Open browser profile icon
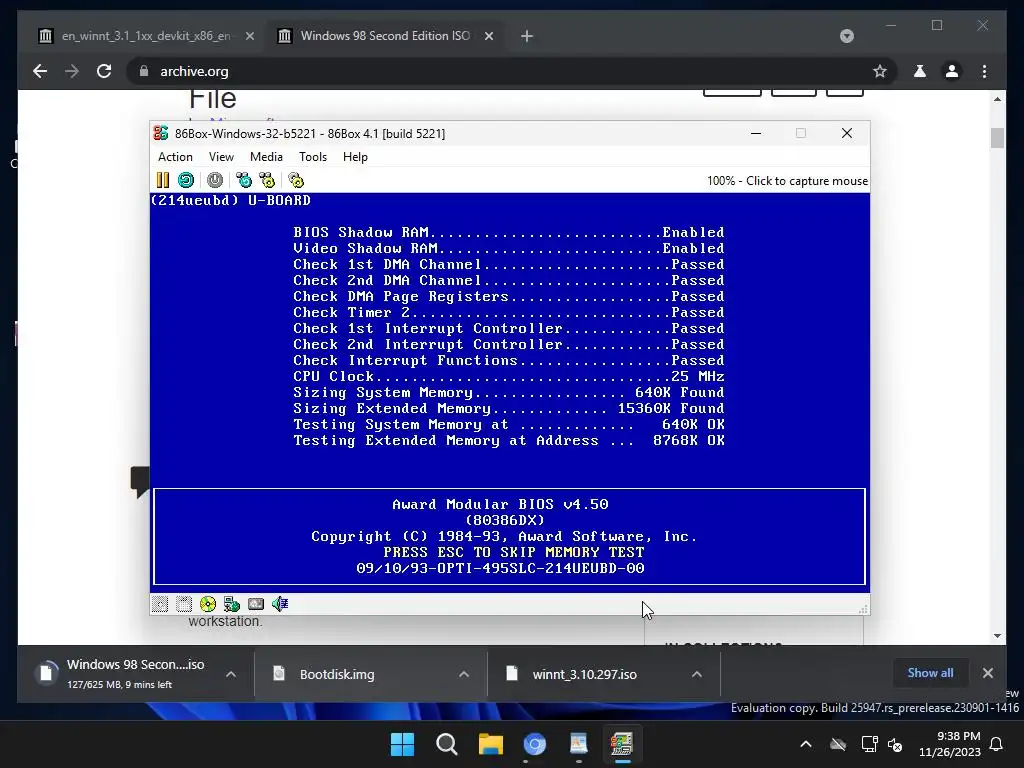The width and height of the screenshot is (1024, 768). (x=952, y=71)
